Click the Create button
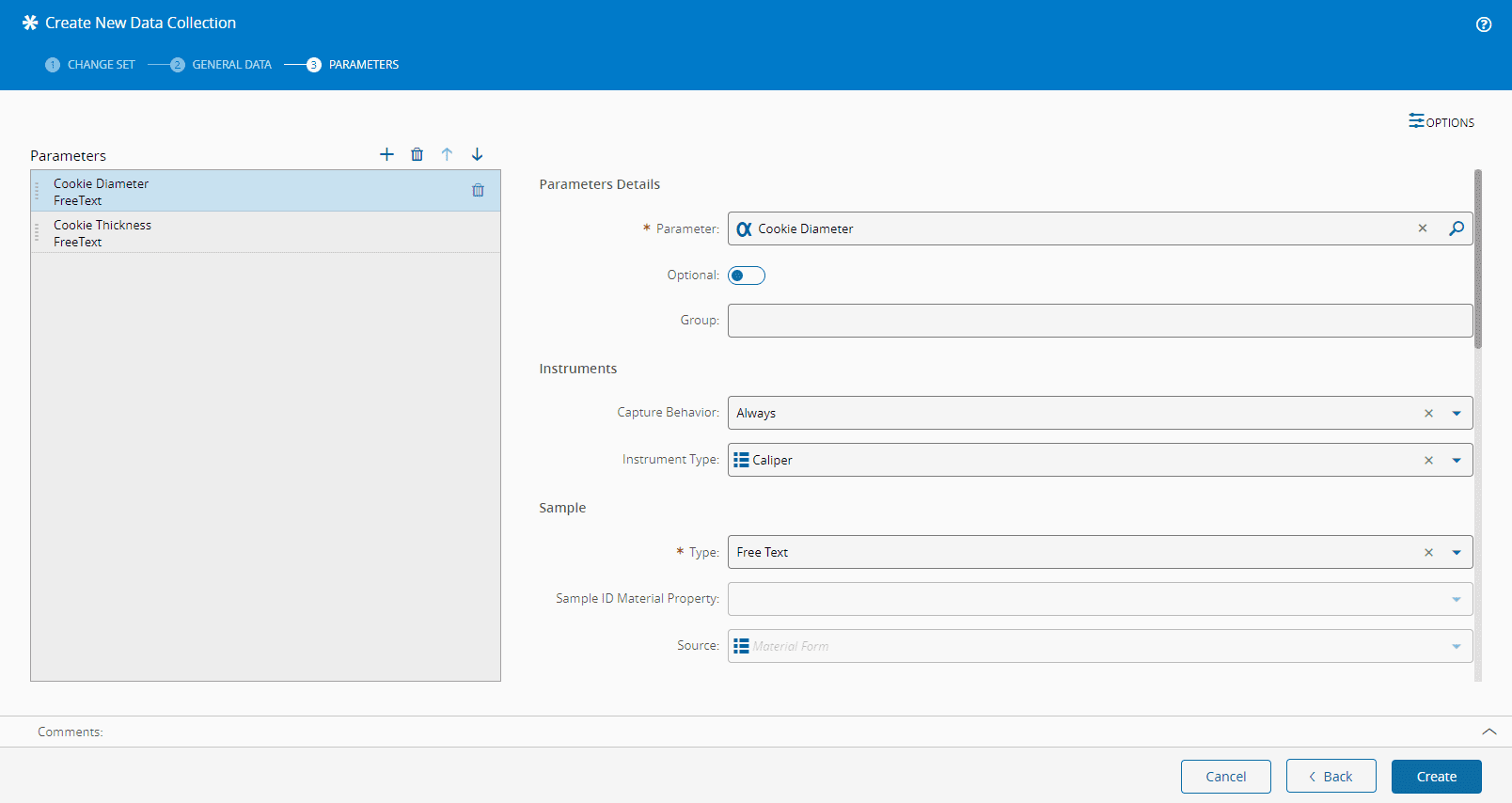The height and width of the screenshot is (803, 1512). pos(1436,777)
